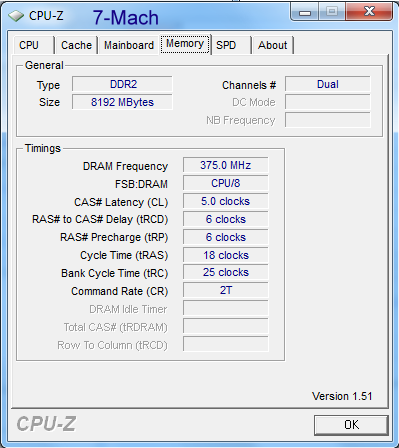
Task: Click the Command Rate 2T field
Action: point(226,290)
